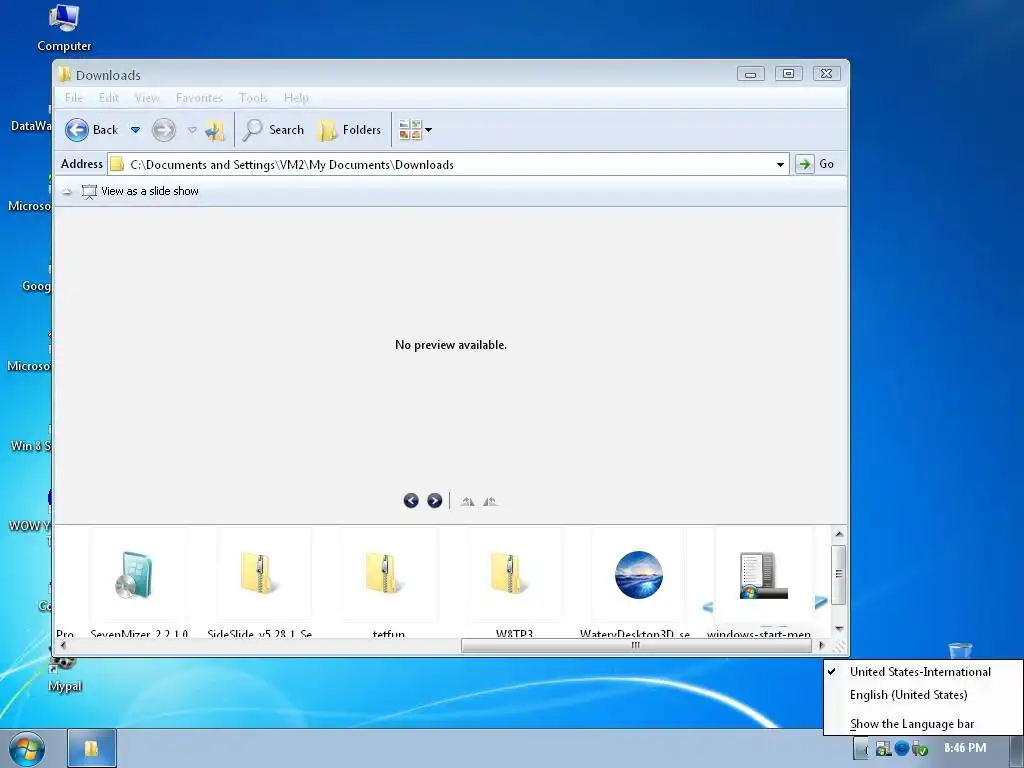Select the tetfun zip folder thumbnail
The height and width of the screenshot is (768, 1024).
(x=389, y=575)
